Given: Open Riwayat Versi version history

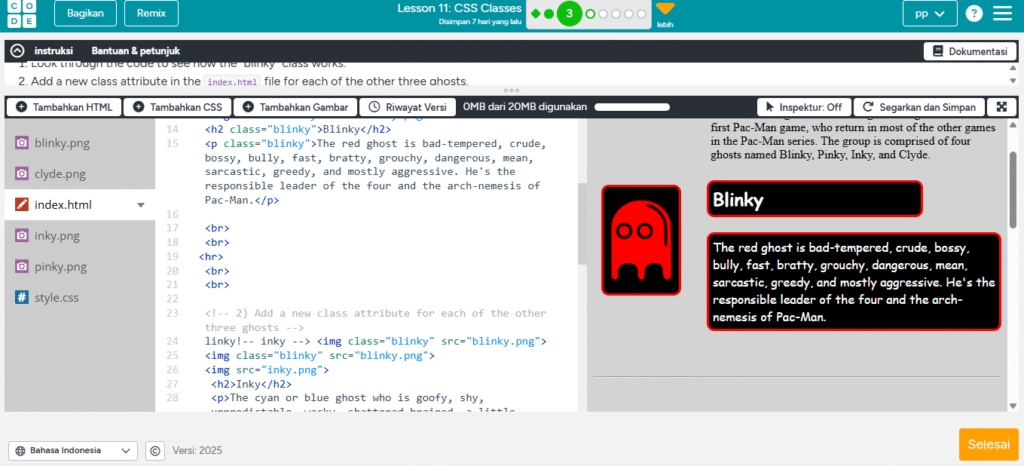Looking at the screenshot, I should (407, 107).
